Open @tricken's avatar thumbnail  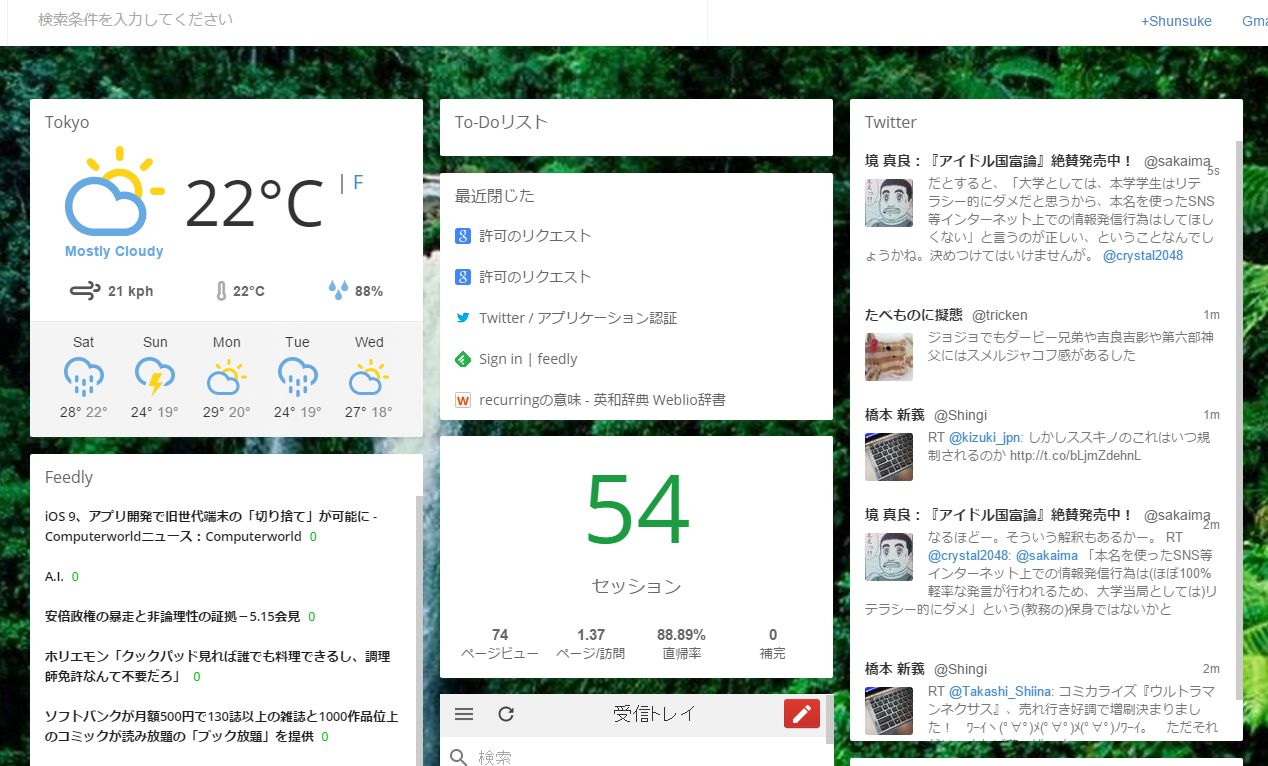[x=889, y=357]
